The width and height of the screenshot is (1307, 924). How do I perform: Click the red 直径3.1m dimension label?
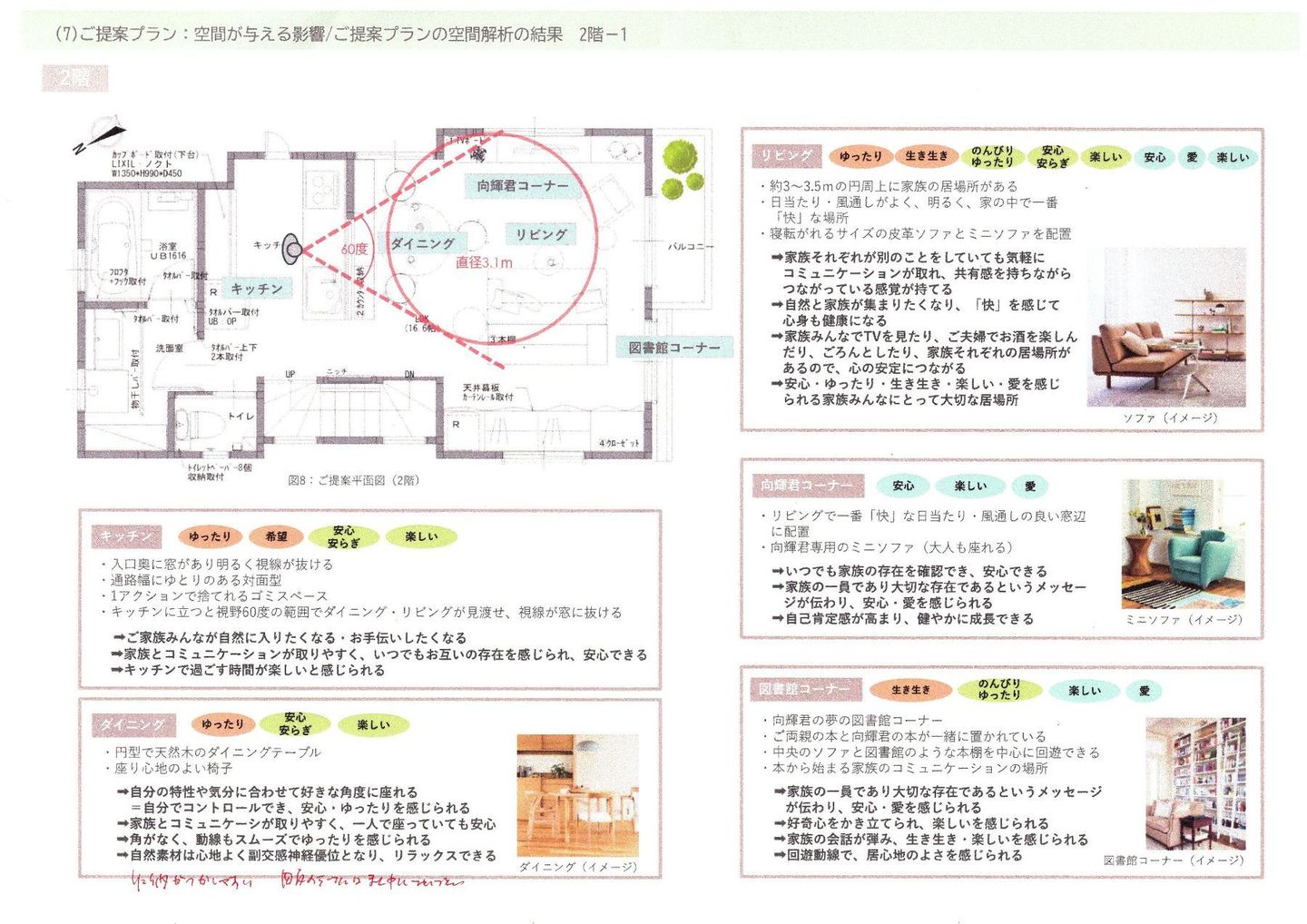tap(484, 263)
